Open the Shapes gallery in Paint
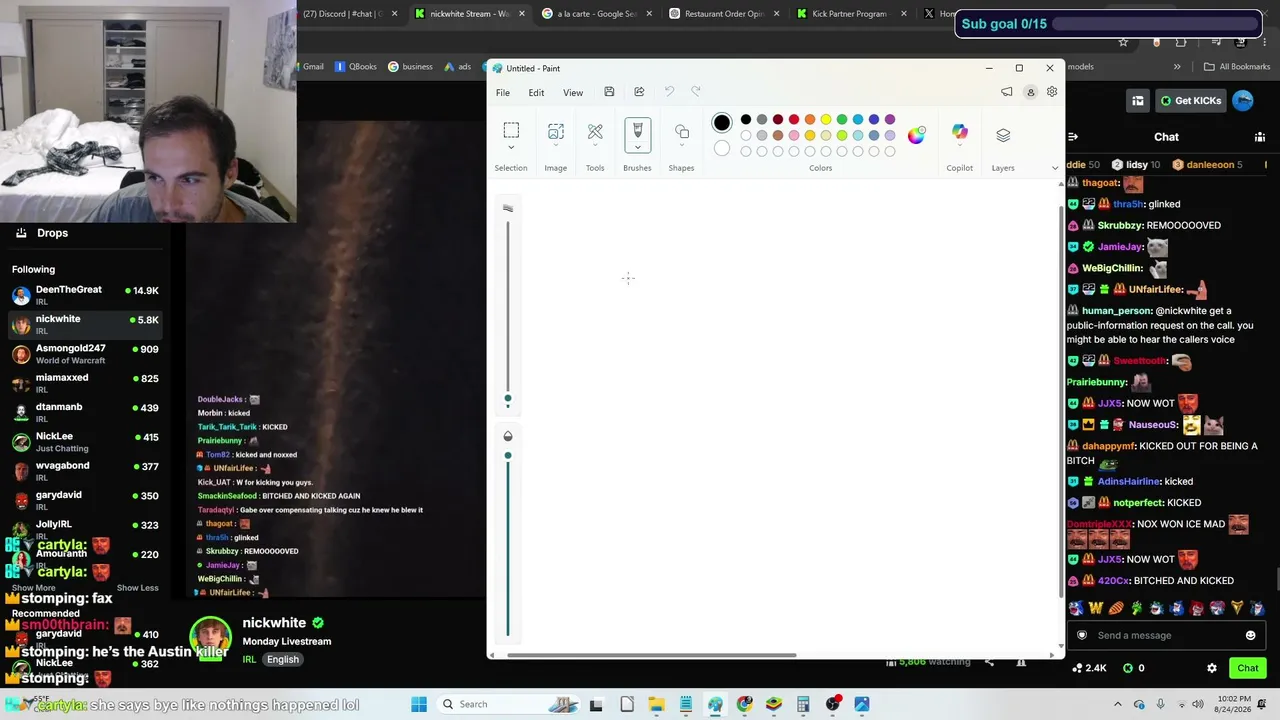Viewport: 1280px width, 720px height. pos(682,132)
